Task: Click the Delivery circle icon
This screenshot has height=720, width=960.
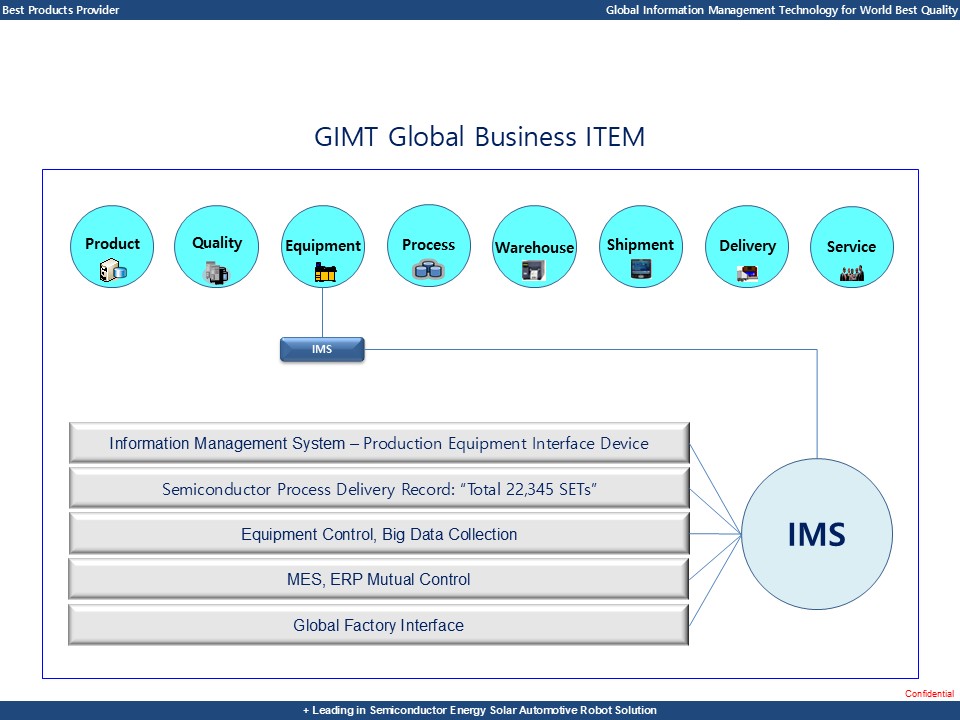Action: [x=747, y=247]
